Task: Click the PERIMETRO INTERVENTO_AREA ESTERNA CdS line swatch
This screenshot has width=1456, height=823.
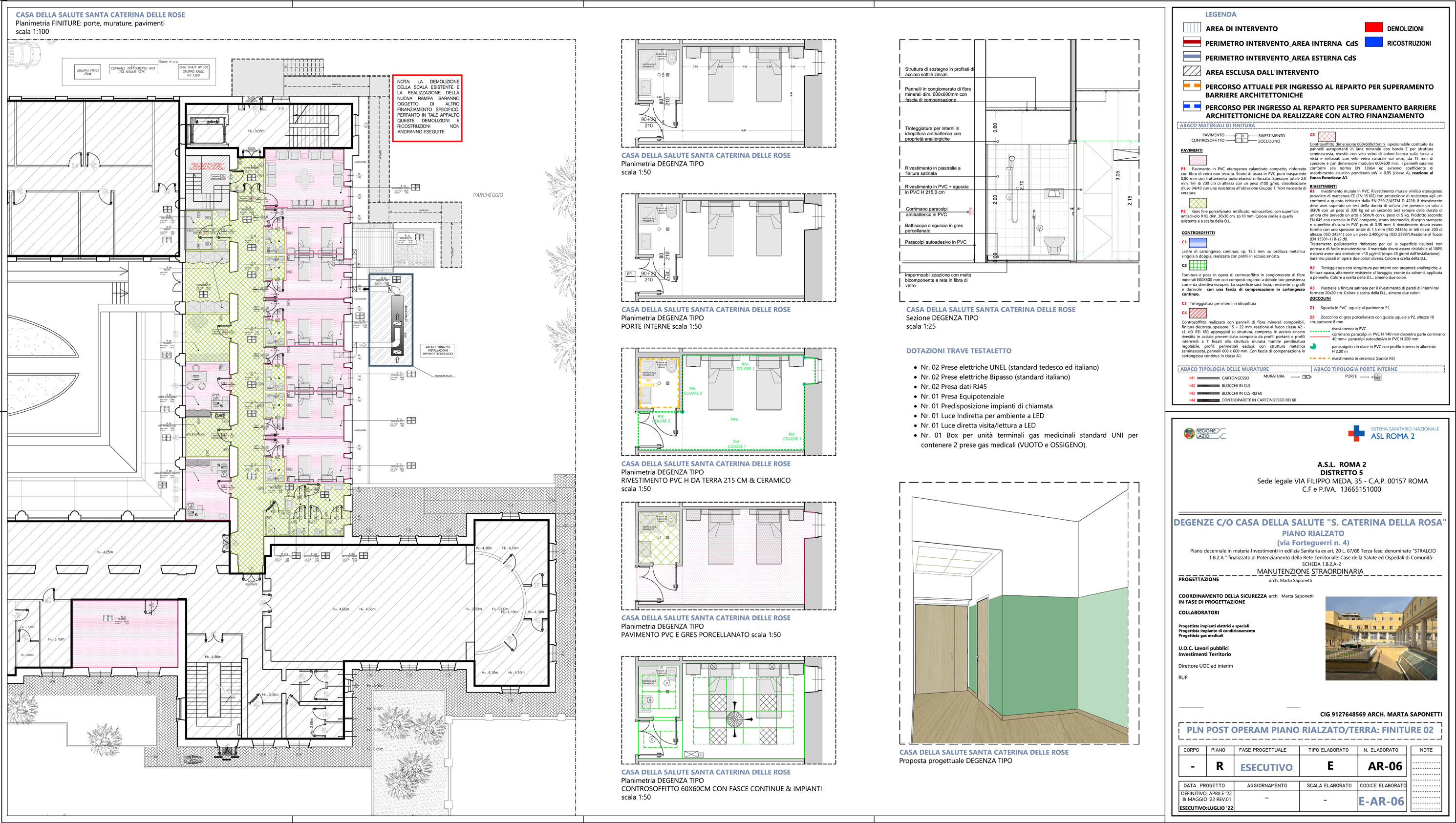Action: [x=1192, y=57]
